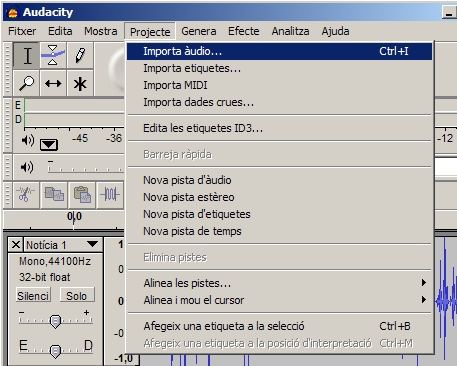Select the Zoom magnifier tool
This screenshot has width=457, height=366.
point(26,83)
